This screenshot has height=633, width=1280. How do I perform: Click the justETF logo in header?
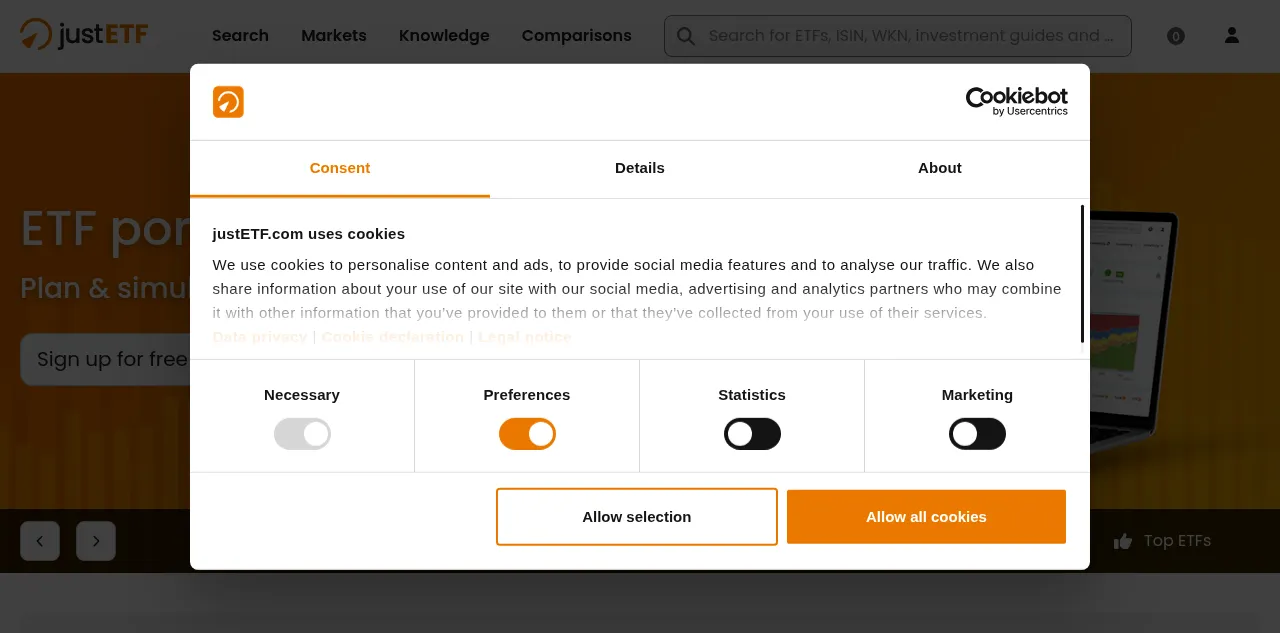(84, 35)
